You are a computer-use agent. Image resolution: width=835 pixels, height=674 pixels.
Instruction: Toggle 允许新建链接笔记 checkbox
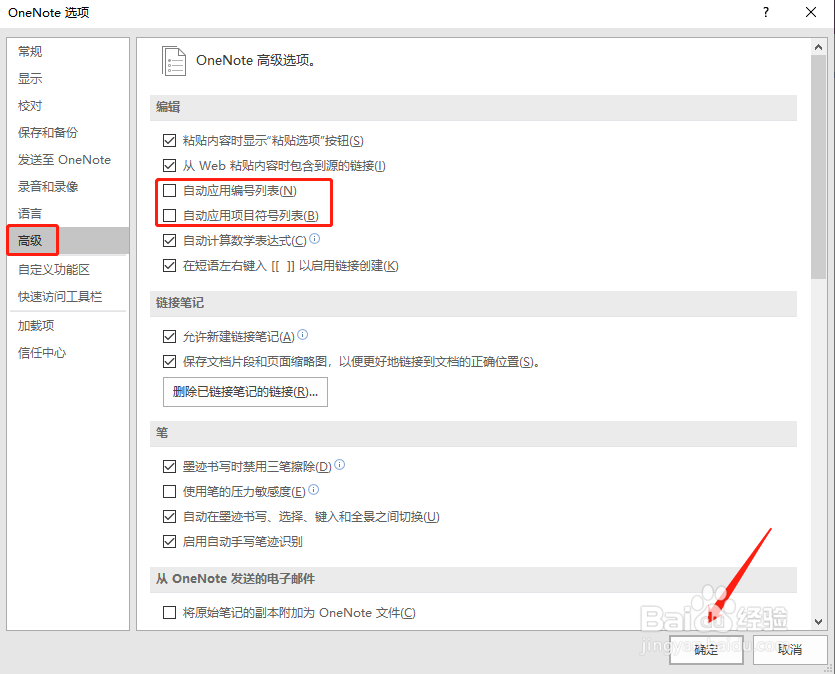169,336
